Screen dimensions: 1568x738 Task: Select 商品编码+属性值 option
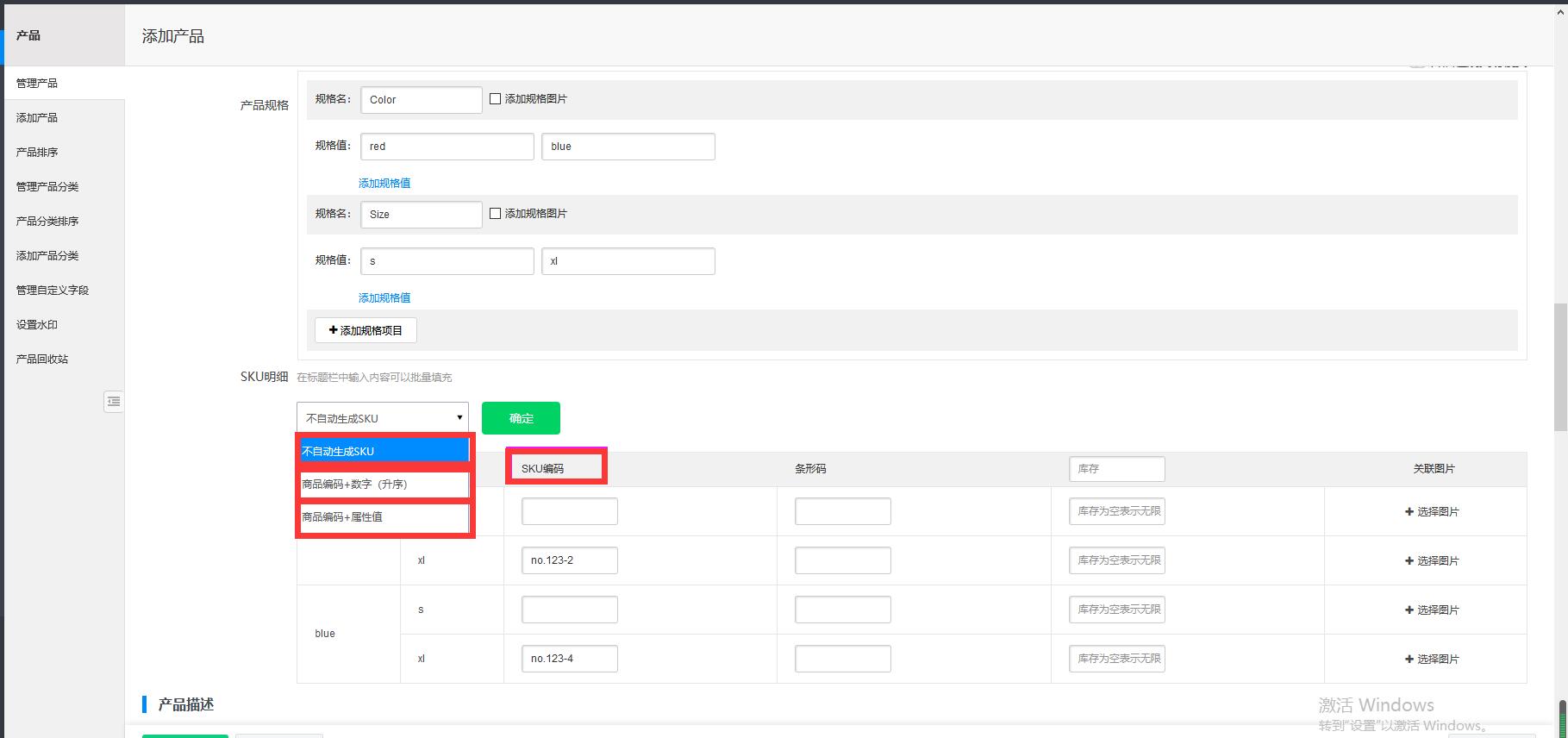pyautogui.click(x=383, y=517)
